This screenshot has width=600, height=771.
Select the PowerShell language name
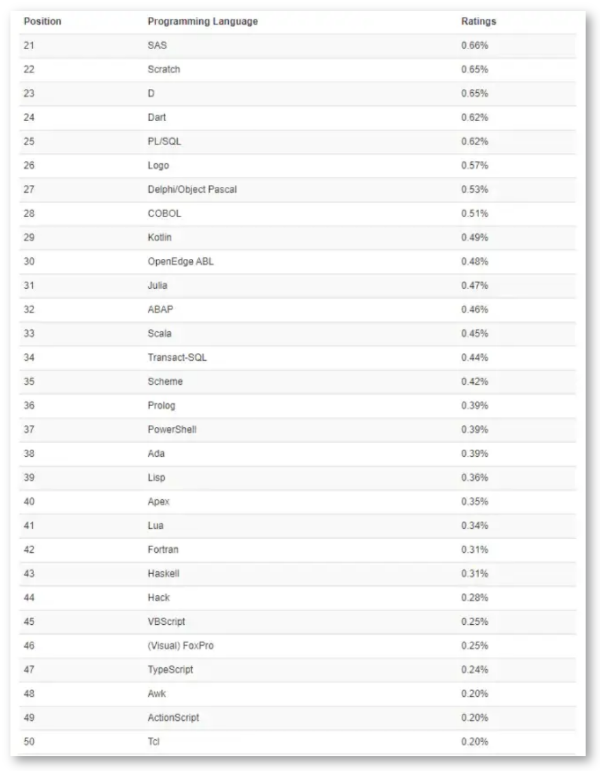[171, 429]
